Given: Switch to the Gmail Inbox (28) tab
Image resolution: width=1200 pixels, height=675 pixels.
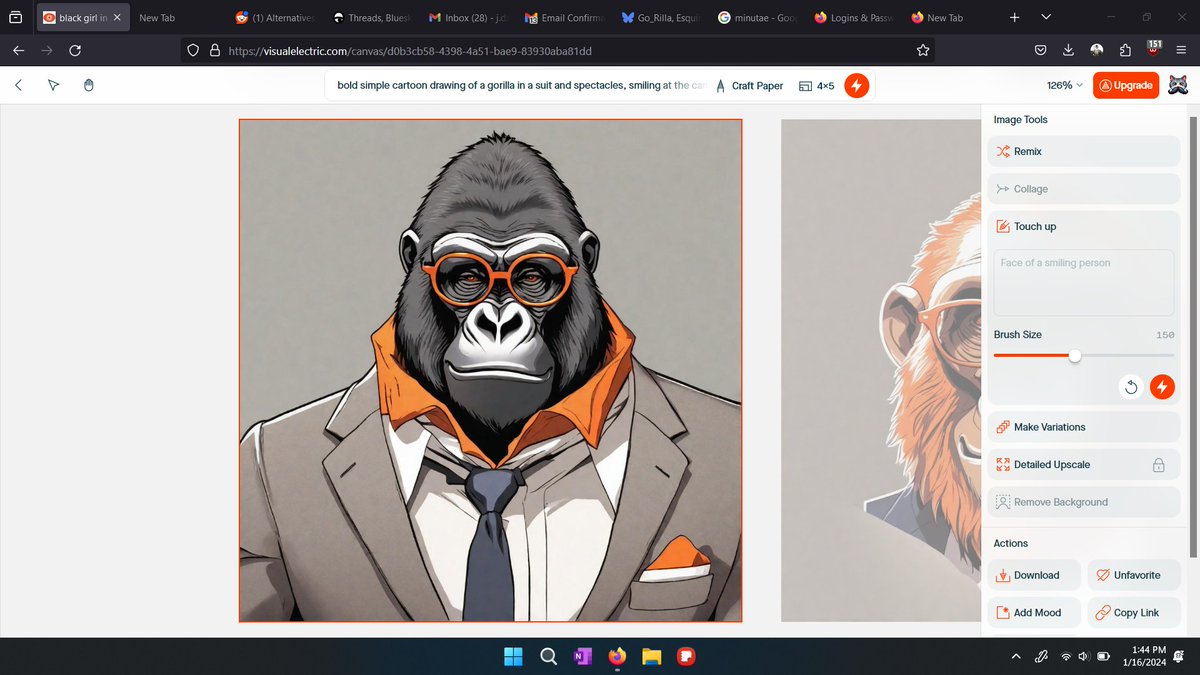Looking at the screenshot, I should point(467,18).
